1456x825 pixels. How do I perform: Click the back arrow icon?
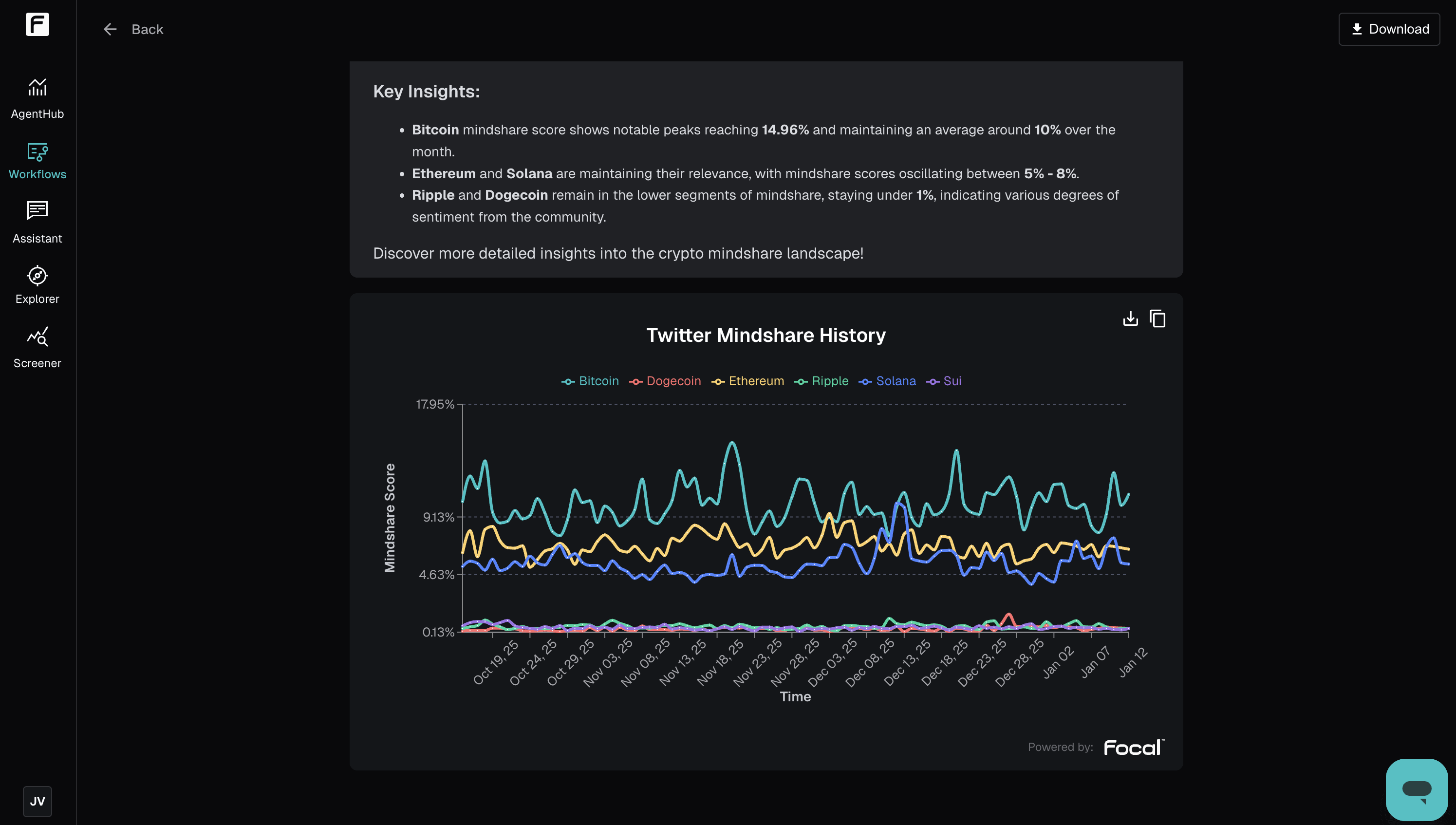pyautogui.click(x=110, y=29)
